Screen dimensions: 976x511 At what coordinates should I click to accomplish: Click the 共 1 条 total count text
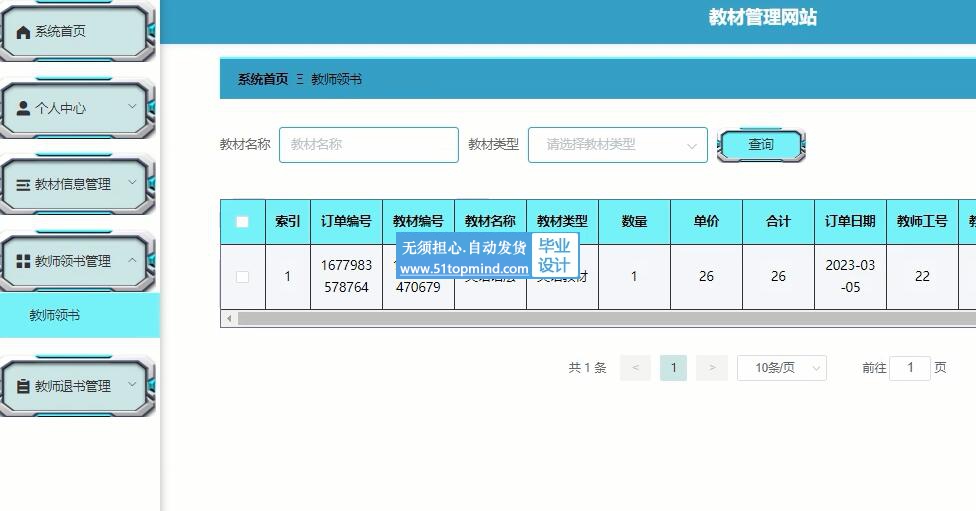[587, 368]
